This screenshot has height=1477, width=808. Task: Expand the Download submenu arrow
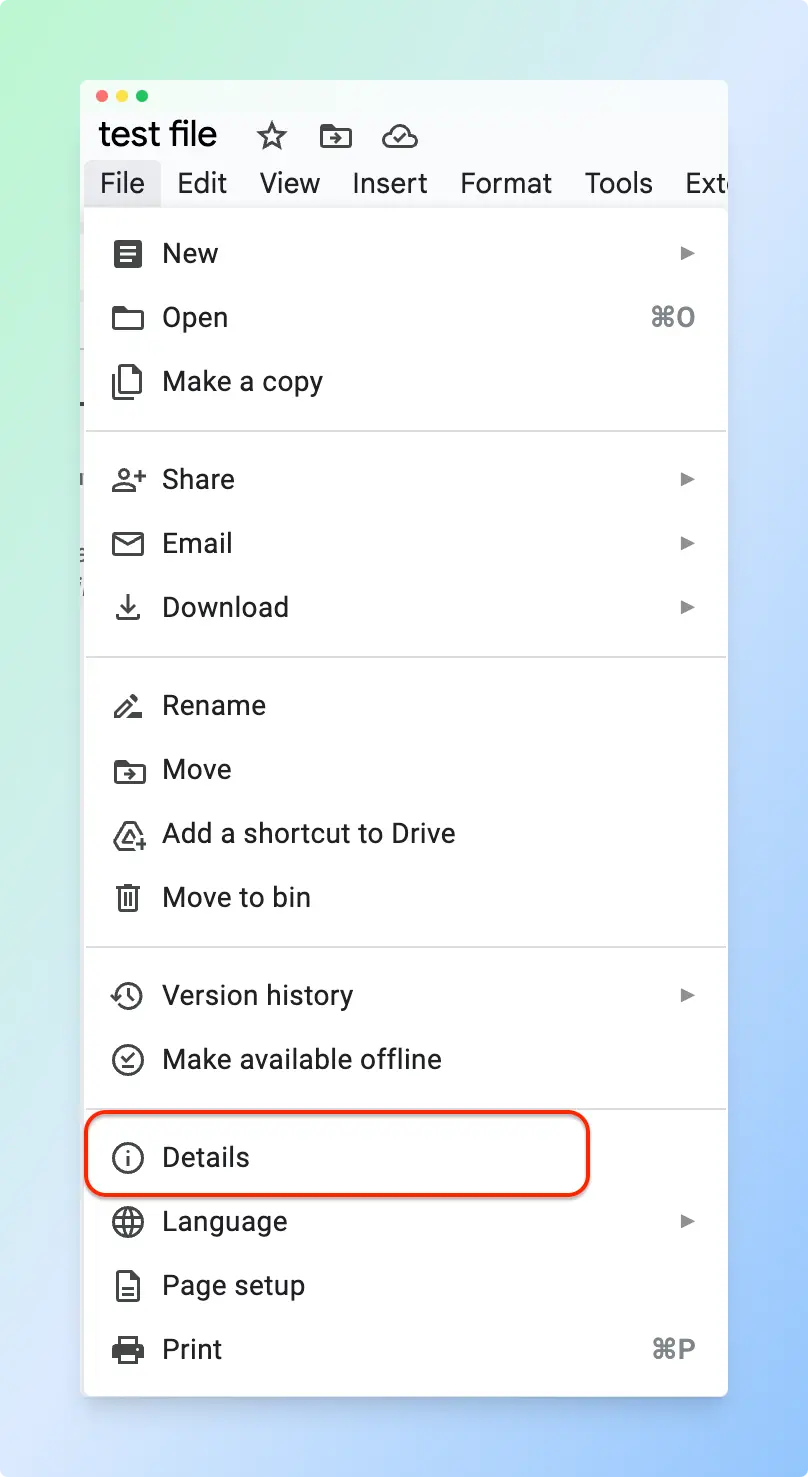[687, 608]
